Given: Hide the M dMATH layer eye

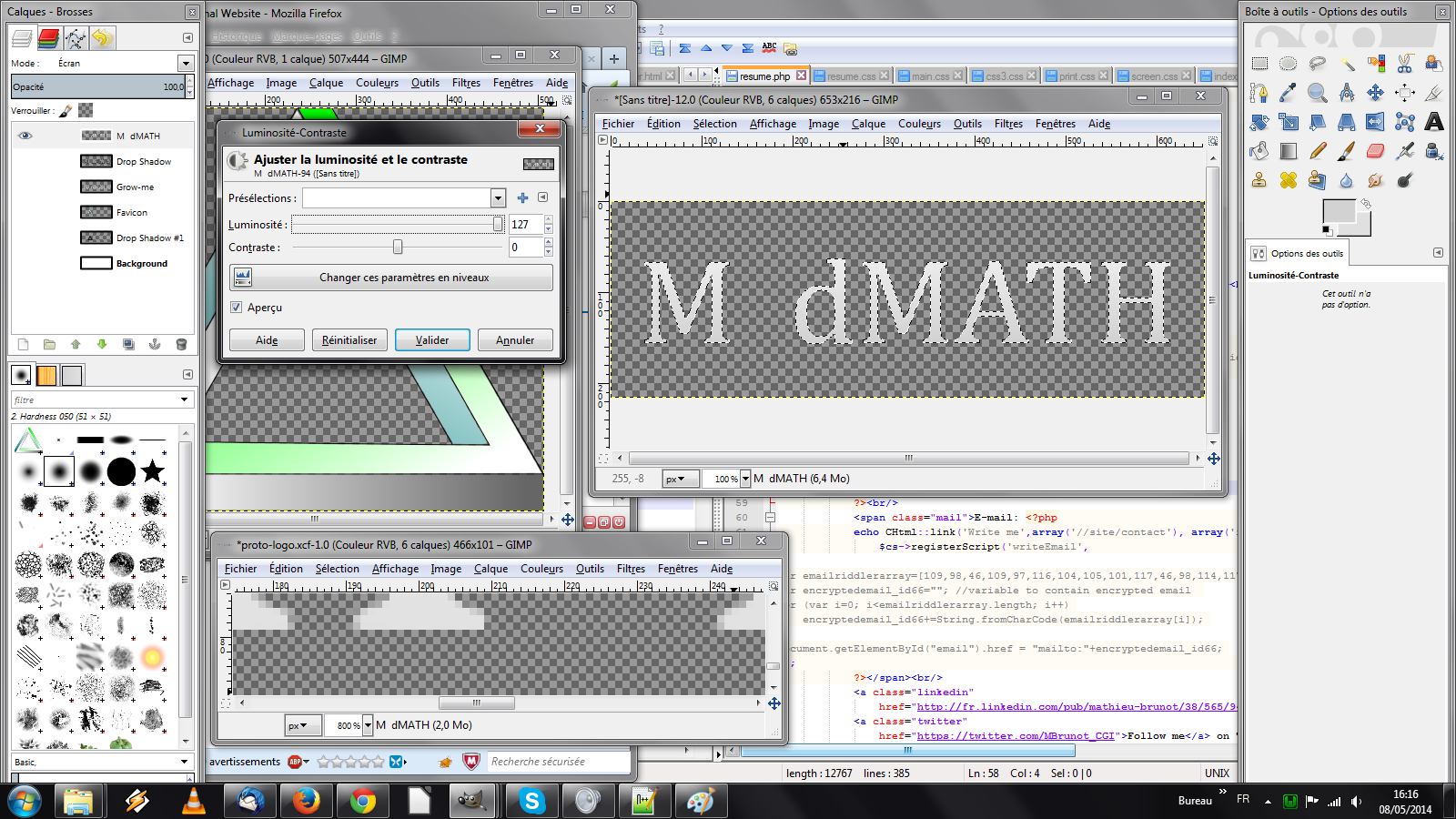Looking at the screenshot, I should (25, 136).
